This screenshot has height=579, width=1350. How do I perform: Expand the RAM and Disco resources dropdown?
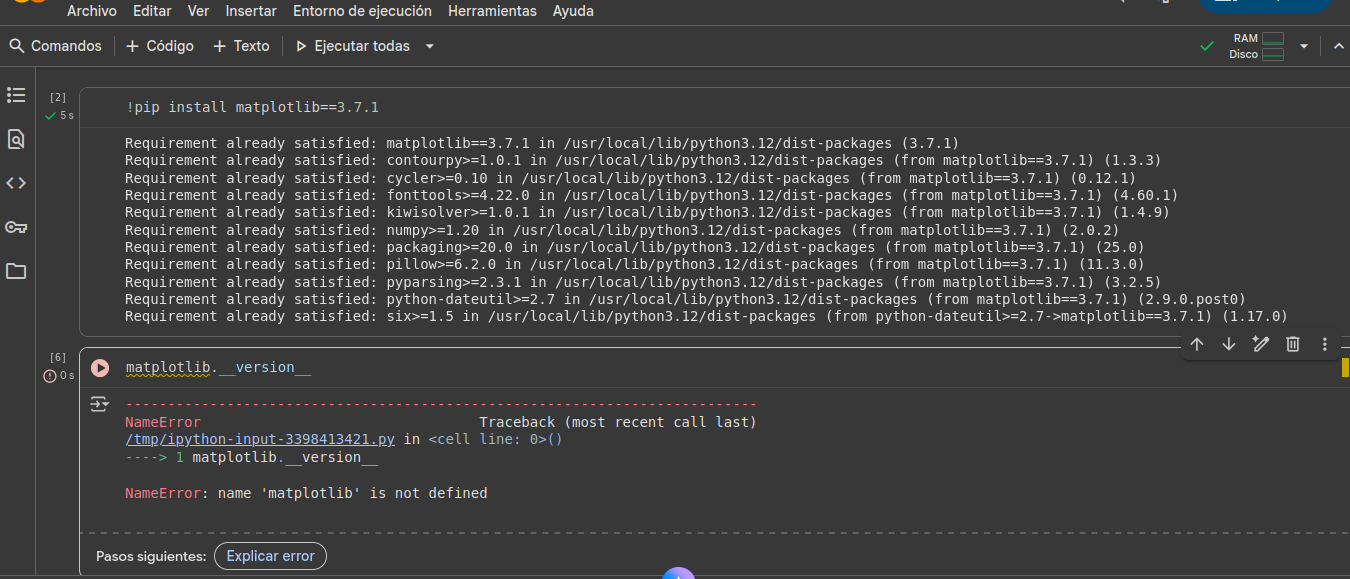[1304, 46]
